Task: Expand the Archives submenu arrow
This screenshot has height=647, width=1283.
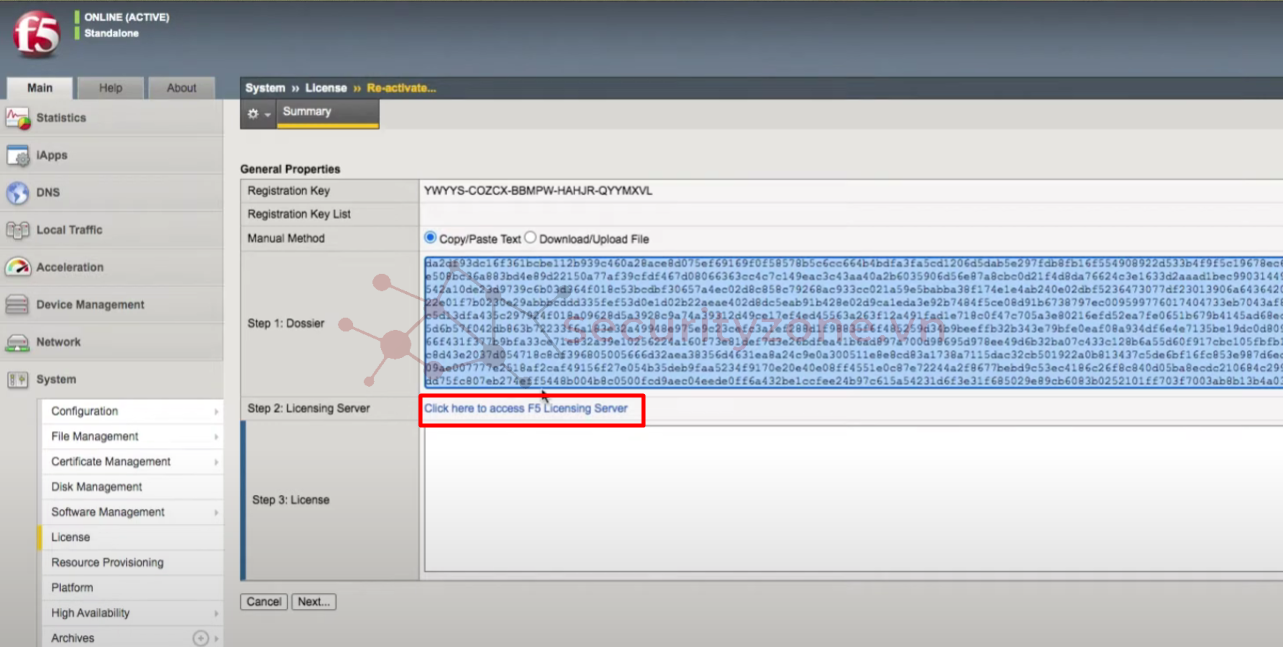Action: pyautogui.click(x=216, y=638)
